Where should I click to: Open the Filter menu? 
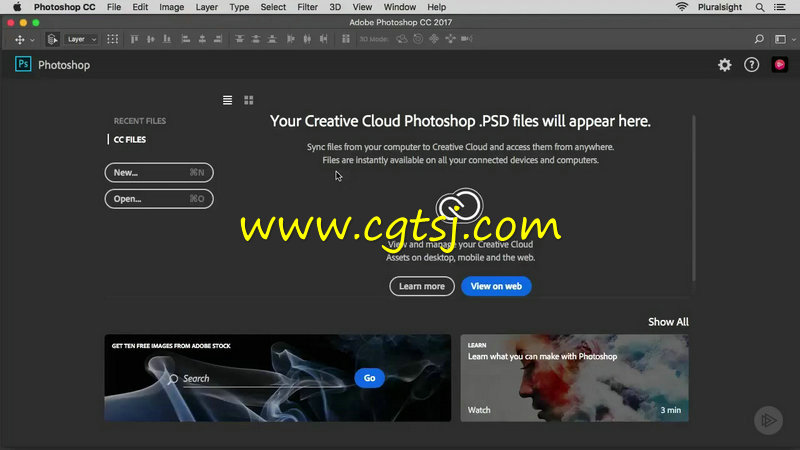307,7
